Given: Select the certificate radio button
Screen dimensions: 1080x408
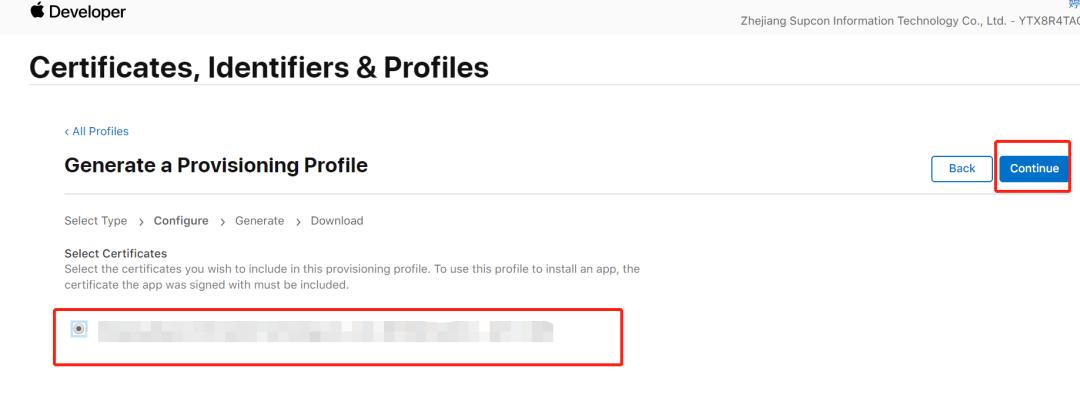Looking at the screenshot, I should pyautogui.click(x=80, y=328).
